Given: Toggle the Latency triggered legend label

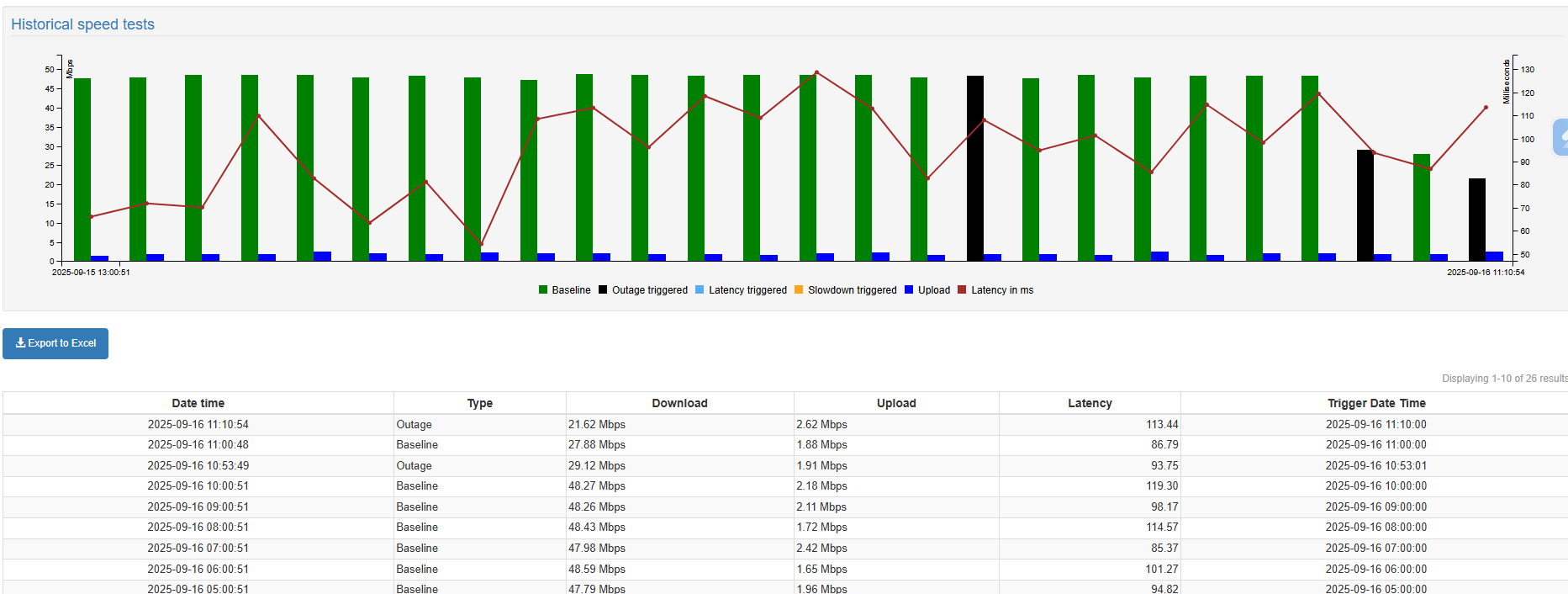Looking at the screenshot, I should 747,290.
